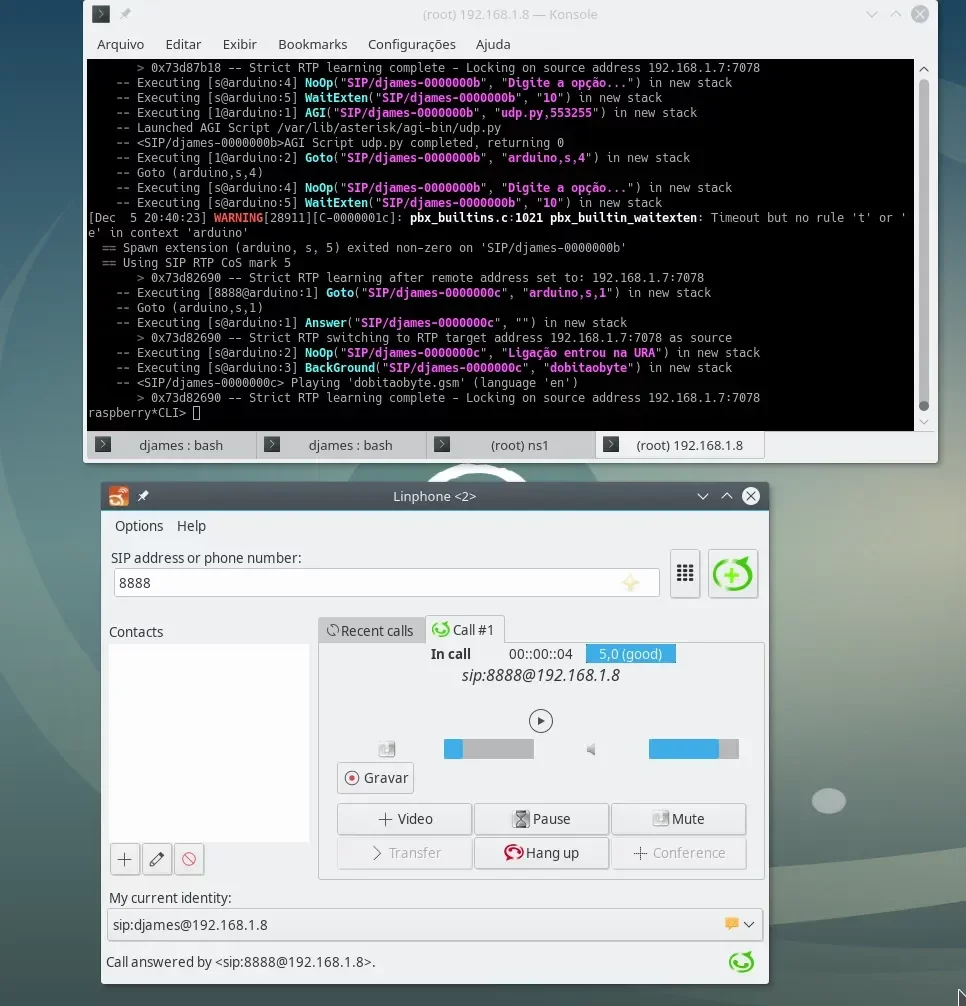Open the Linphone dial pad keypad

click(684, 574)
